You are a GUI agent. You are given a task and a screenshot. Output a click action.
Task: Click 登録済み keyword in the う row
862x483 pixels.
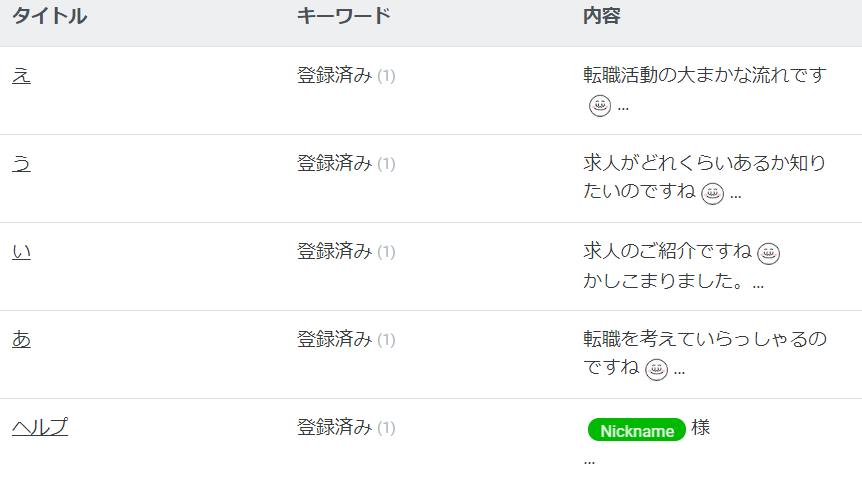pos(335,163)
